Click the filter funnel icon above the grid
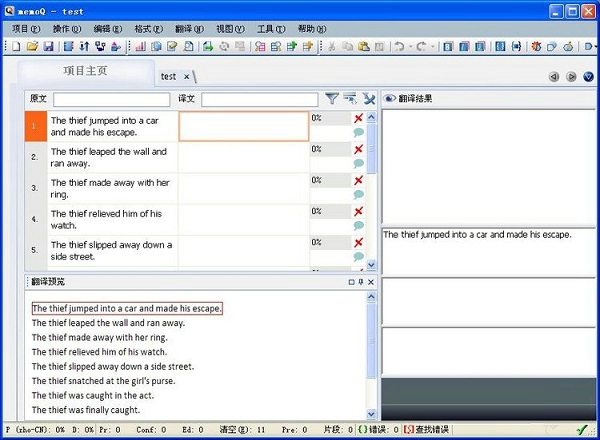The image size is (600, 440). (332, 98)
